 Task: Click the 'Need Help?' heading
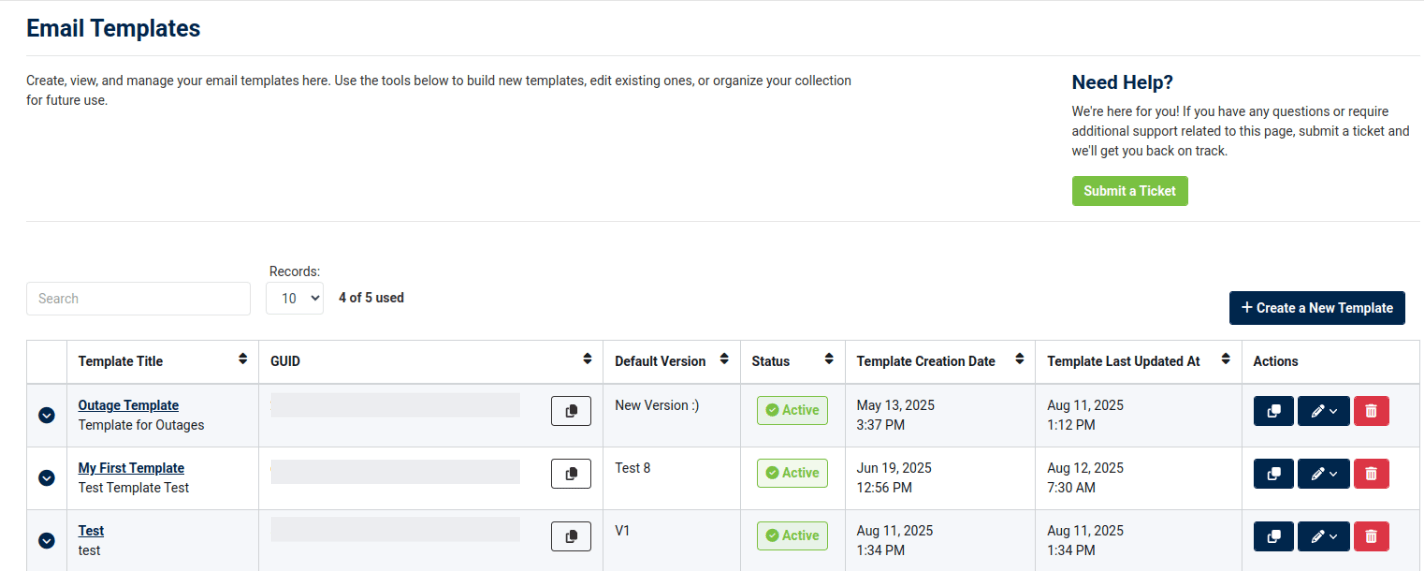point(1122,82)
